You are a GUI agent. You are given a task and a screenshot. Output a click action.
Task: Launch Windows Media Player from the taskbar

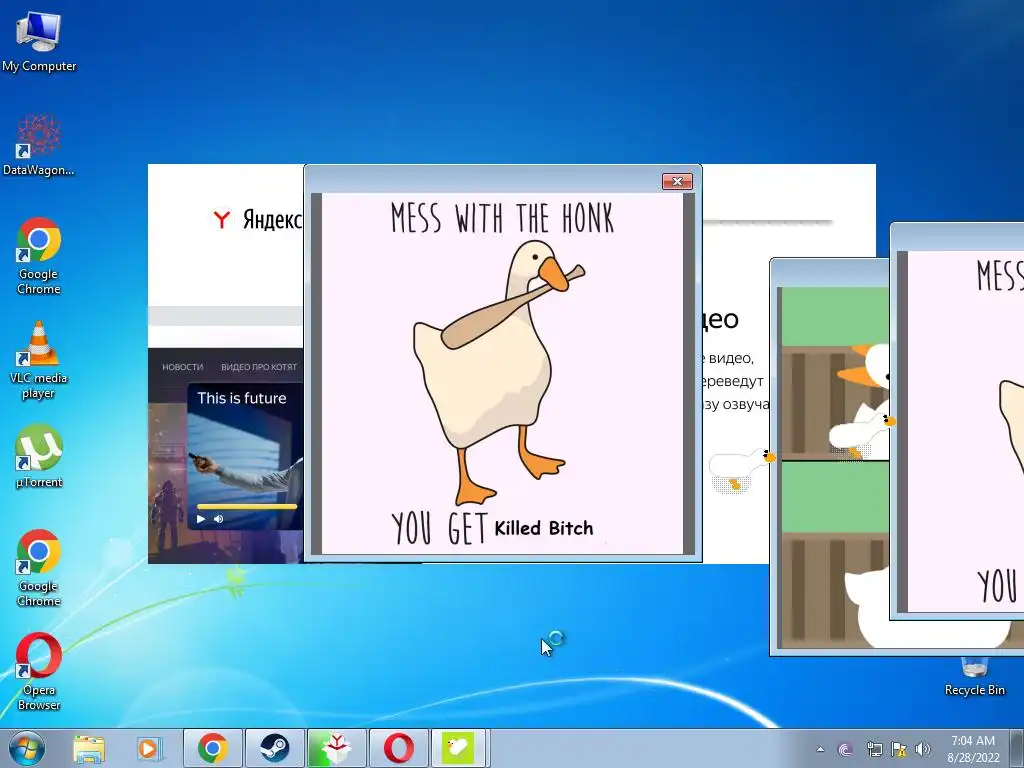click(x=150, y=748)
